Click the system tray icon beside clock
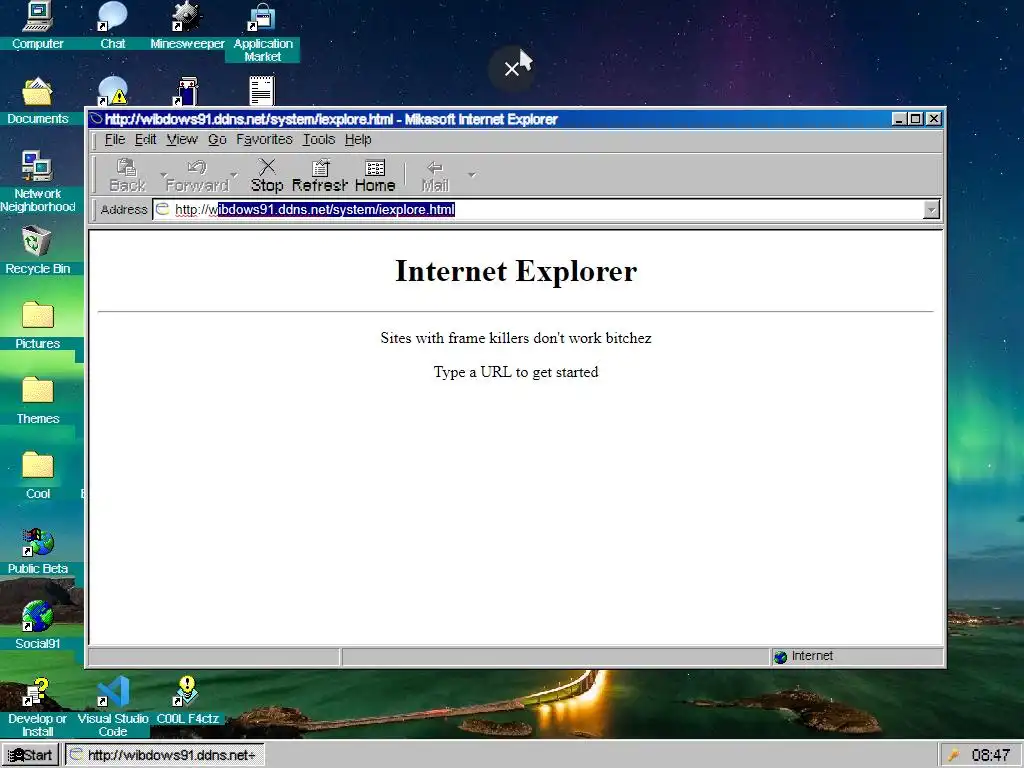Screen dimensions: 1024x768 tap(953, 755)
